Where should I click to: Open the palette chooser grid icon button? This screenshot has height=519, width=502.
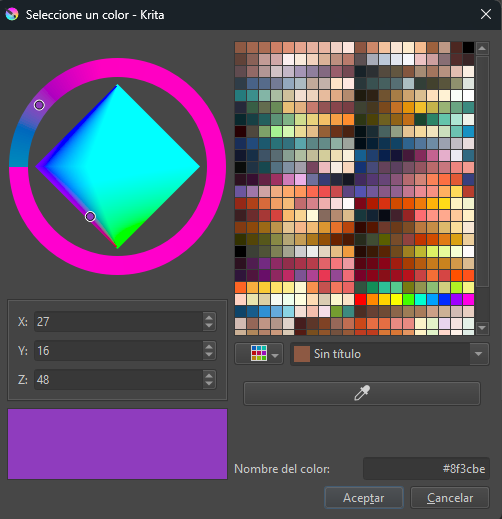(259, 354)
